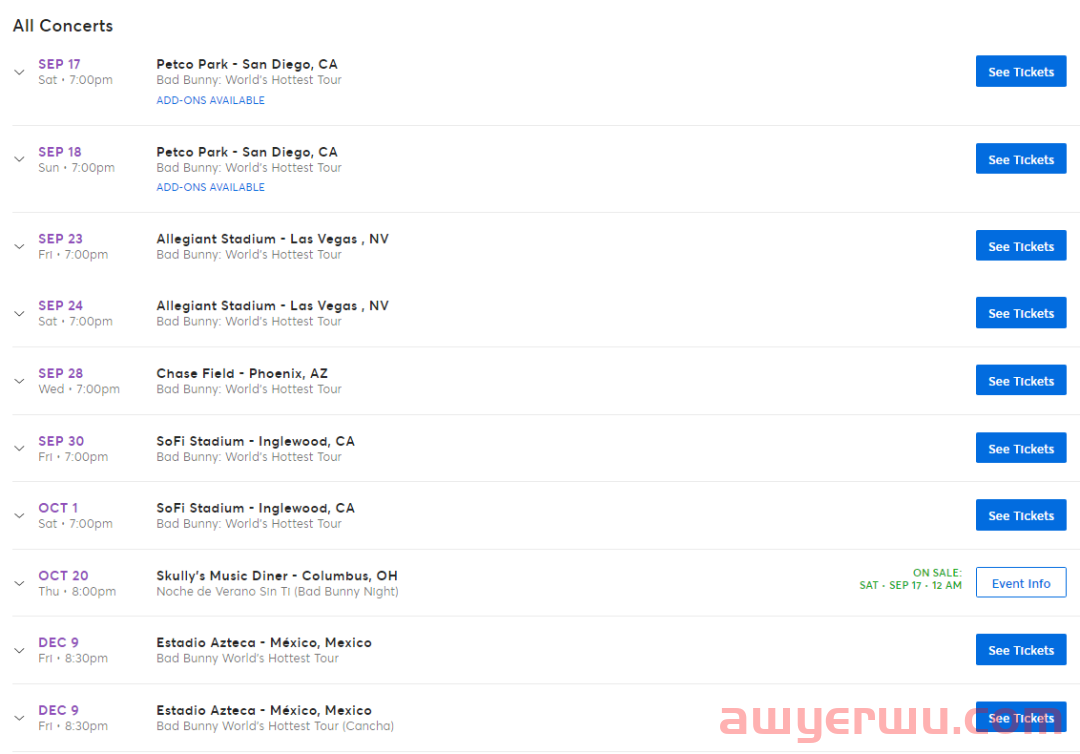Open ADD-ONS AVAILABLE link for SEP 18

tap(210, 188)
